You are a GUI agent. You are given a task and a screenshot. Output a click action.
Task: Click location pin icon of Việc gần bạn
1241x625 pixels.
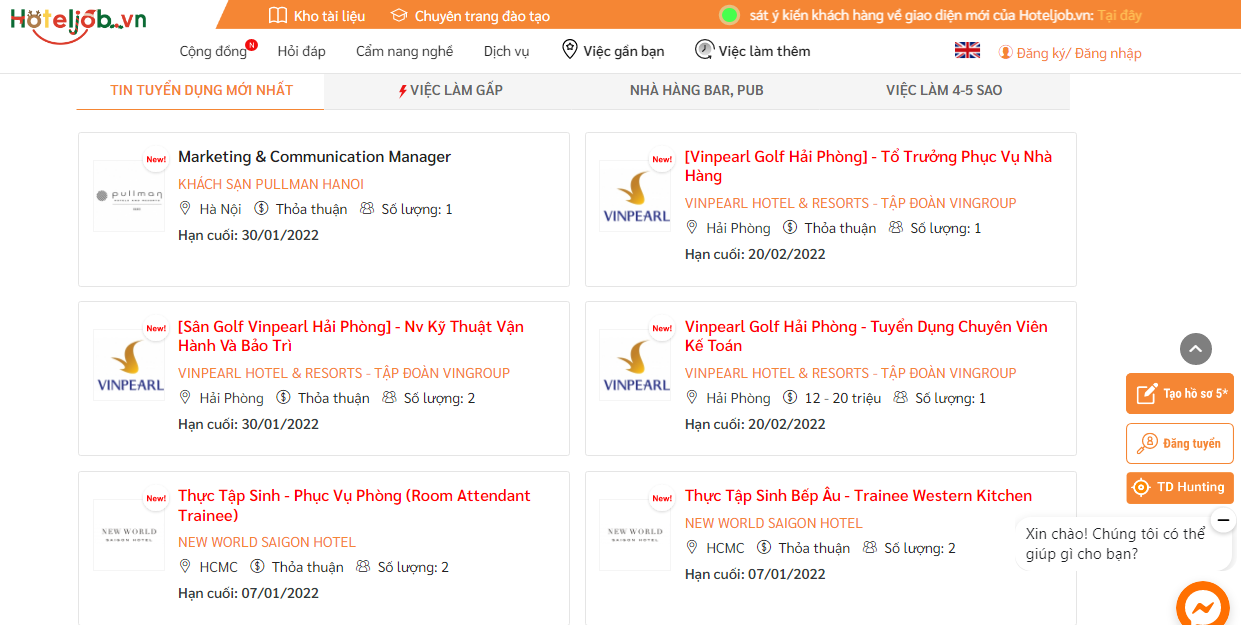tap(570, 49)
